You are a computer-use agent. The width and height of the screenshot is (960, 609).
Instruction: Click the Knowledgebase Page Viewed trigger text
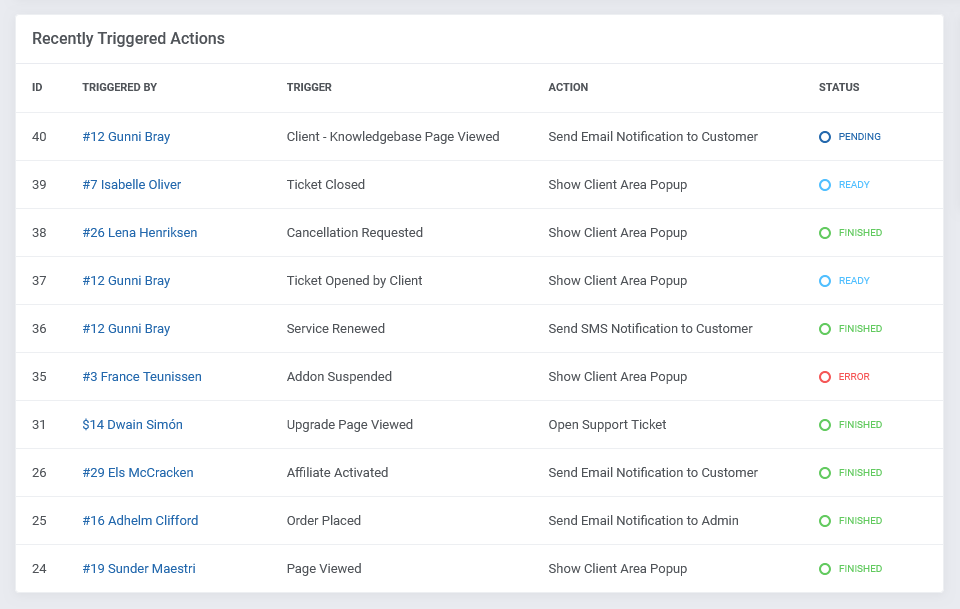393,137
